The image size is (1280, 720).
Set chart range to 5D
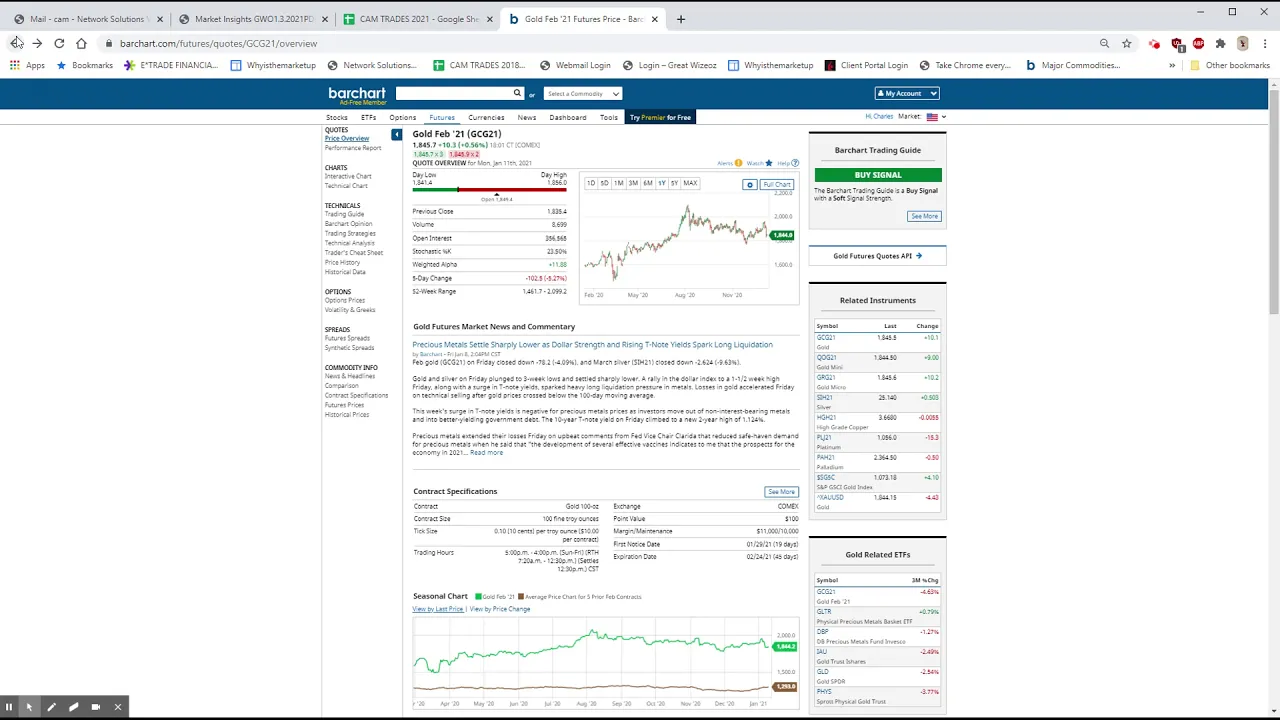[604, 183]
